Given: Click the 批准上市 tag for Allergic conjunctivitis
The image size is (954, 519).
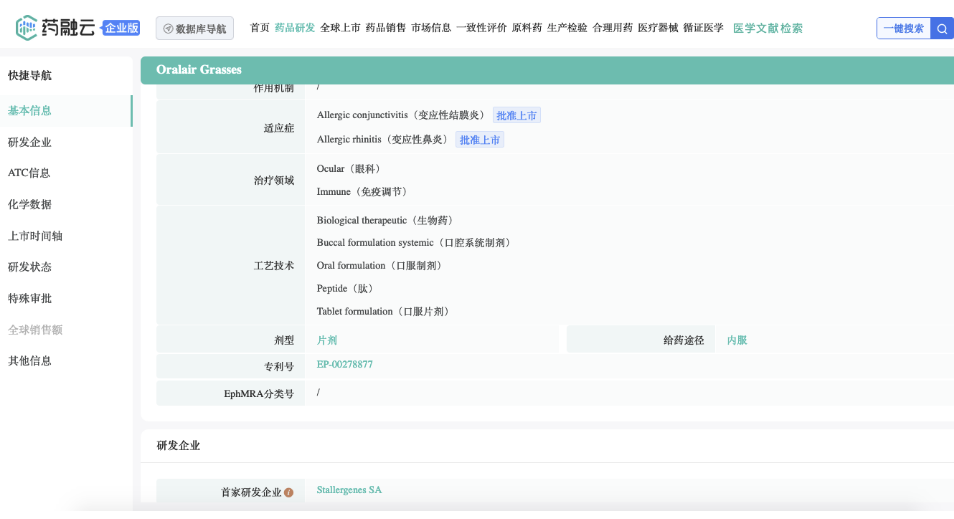Looking at the screenshot, I should [x=516, y=116].
